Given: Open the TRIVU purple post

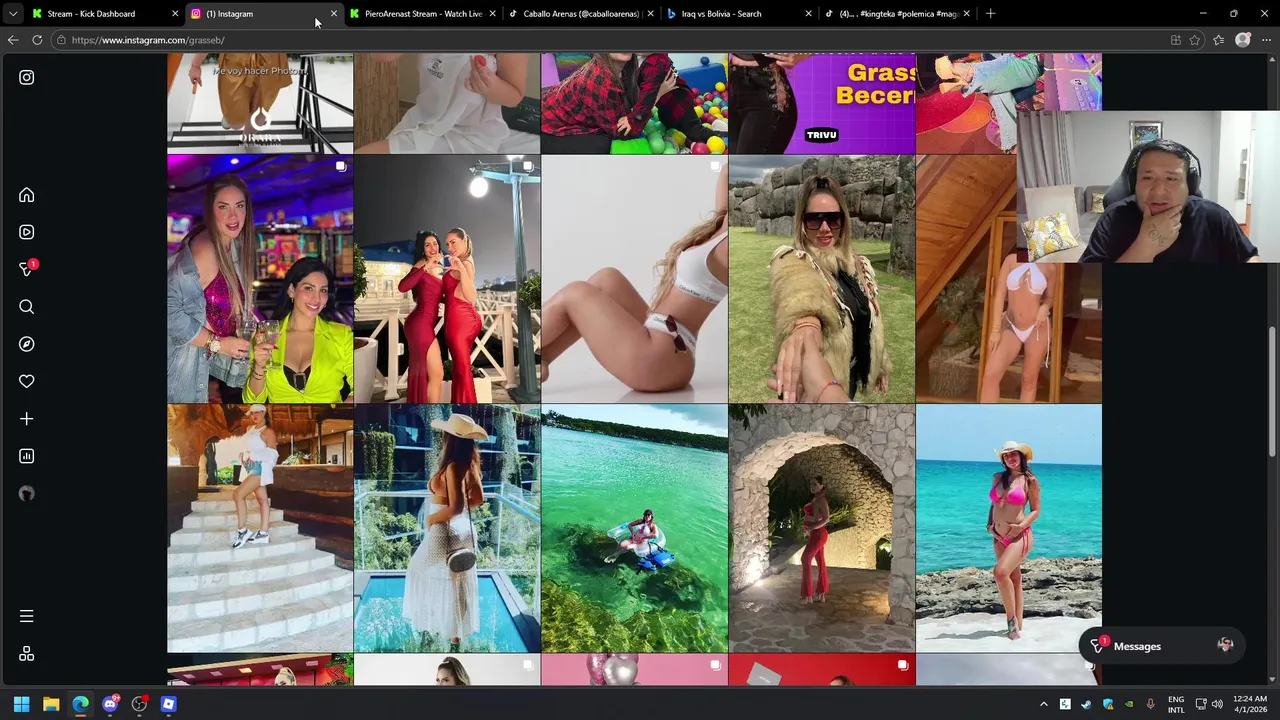Looking at the screenshot, I should pyautogui.click(x=821, y=103).
